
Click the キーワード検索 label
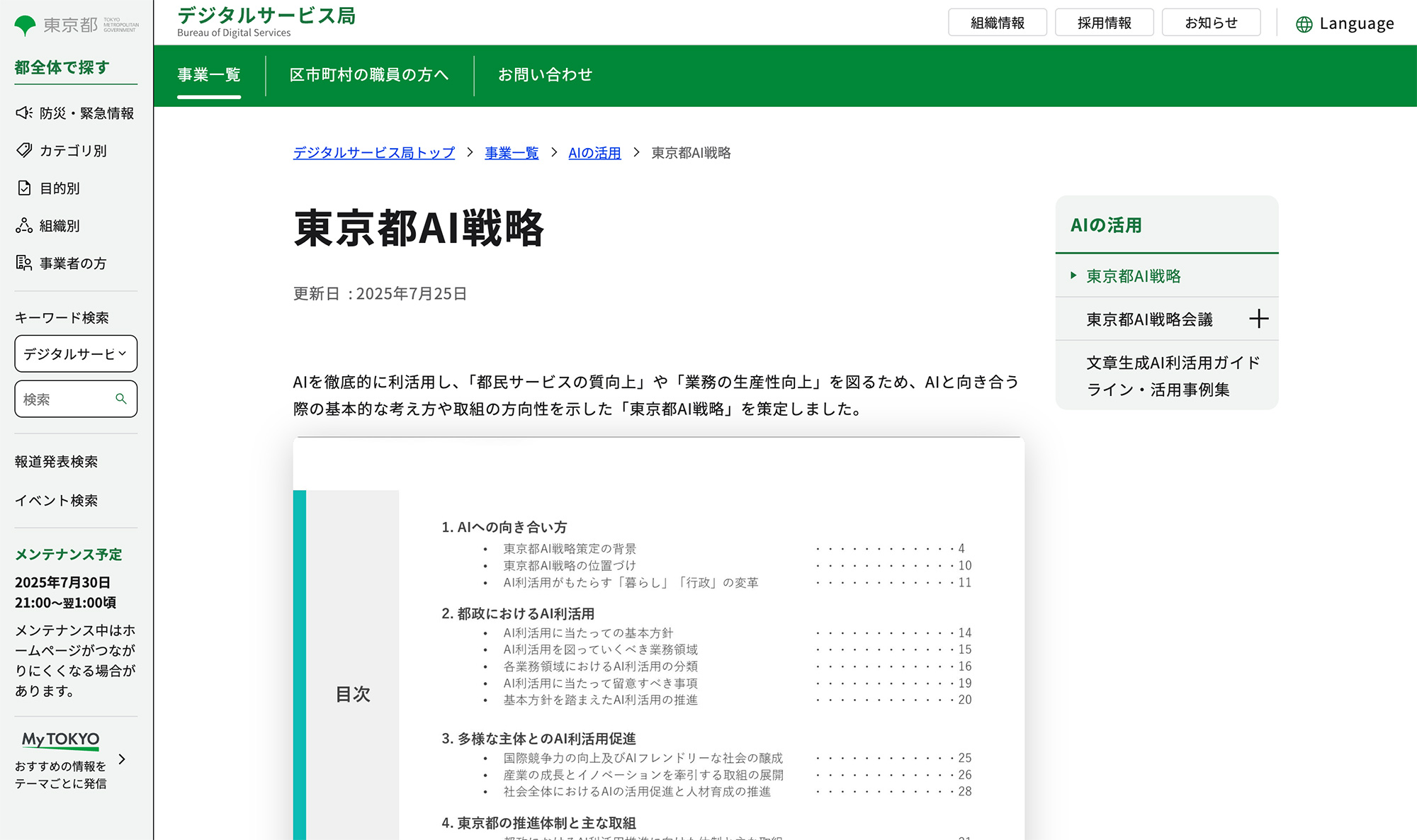tap(62, 318)
